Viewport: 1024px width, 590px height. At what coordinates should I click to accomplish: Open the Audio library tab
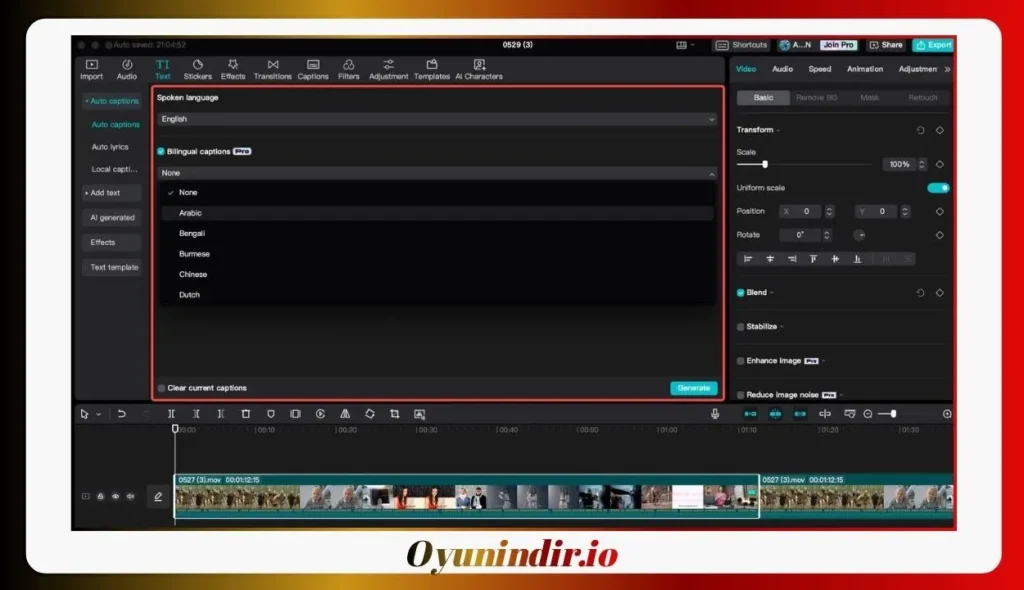click(x=127, y=69)
